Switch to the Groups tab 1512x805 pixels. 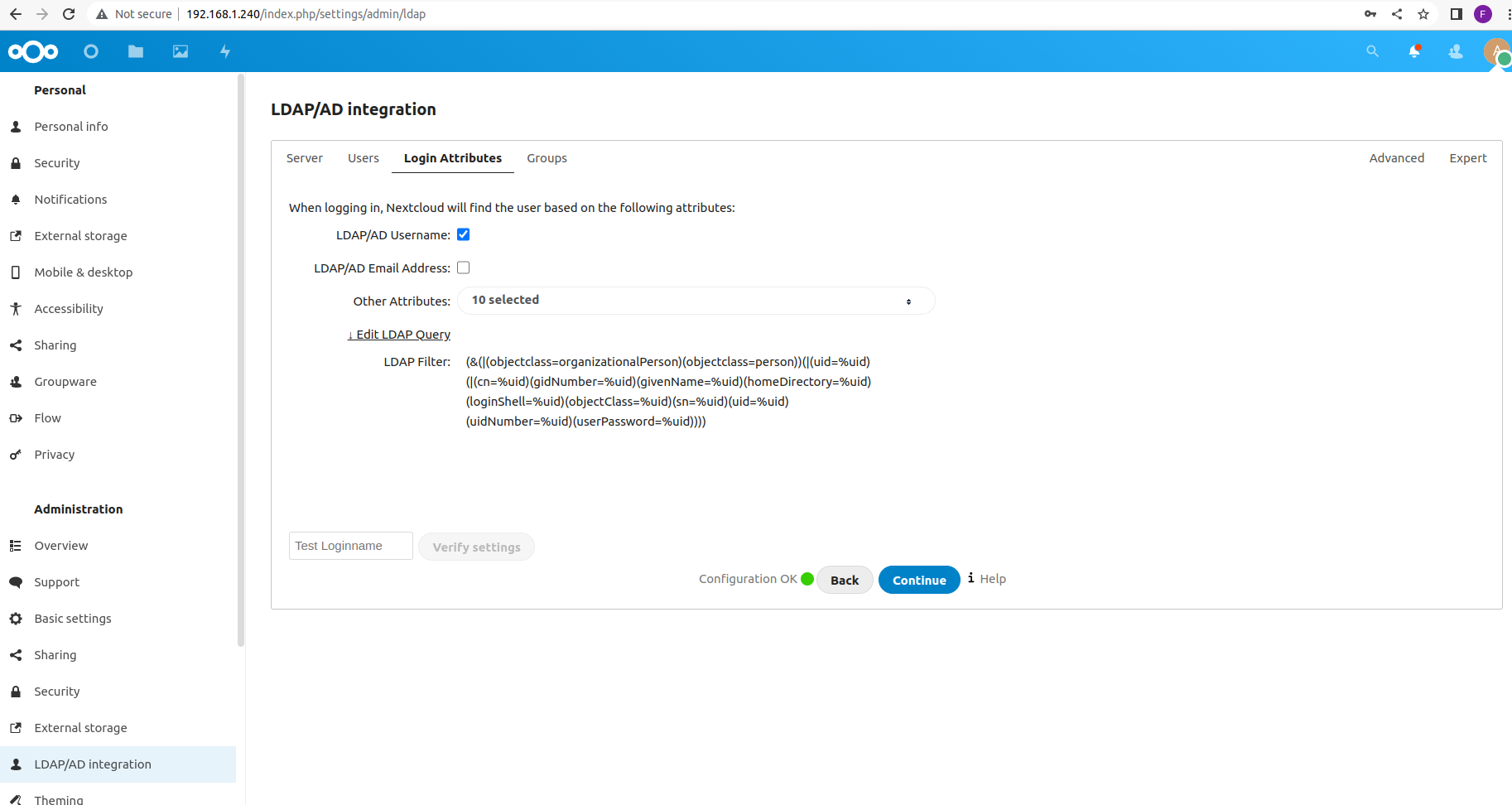pos(547,158)
